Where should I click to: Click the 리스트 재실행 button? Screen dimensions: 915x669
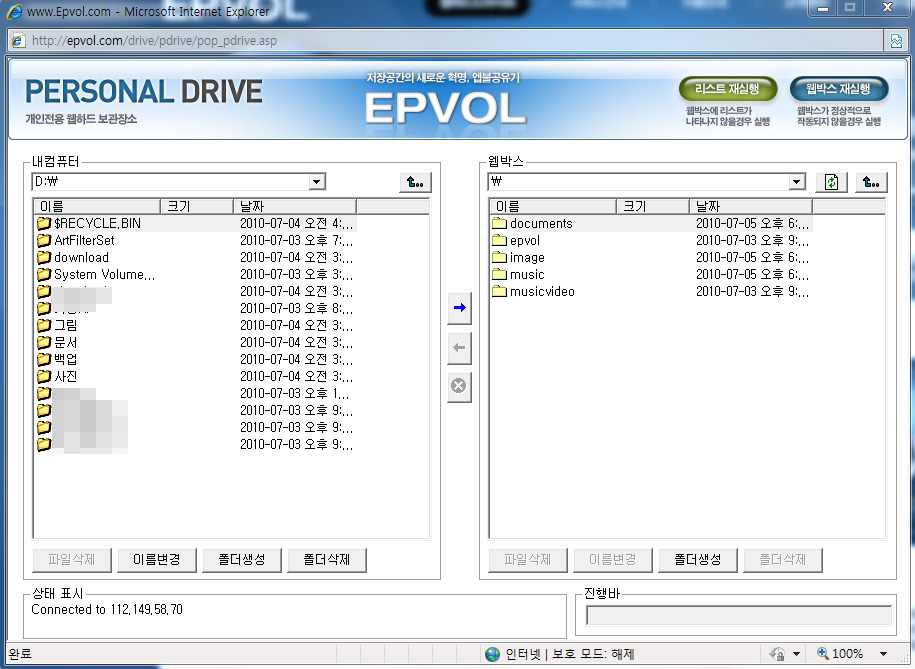click(x=728, y=89)
